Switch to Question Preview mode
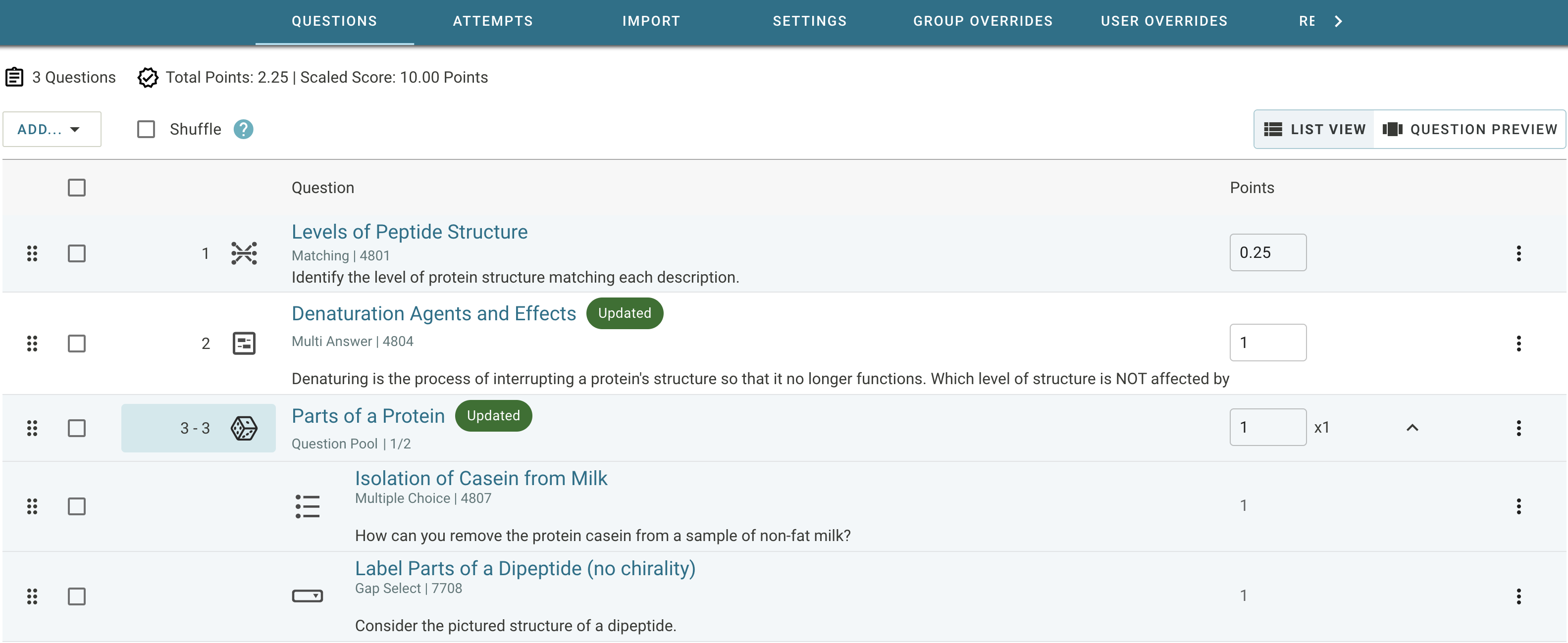The height and width of the screenshot is (643, 1568). click(x=1469, y=129)
